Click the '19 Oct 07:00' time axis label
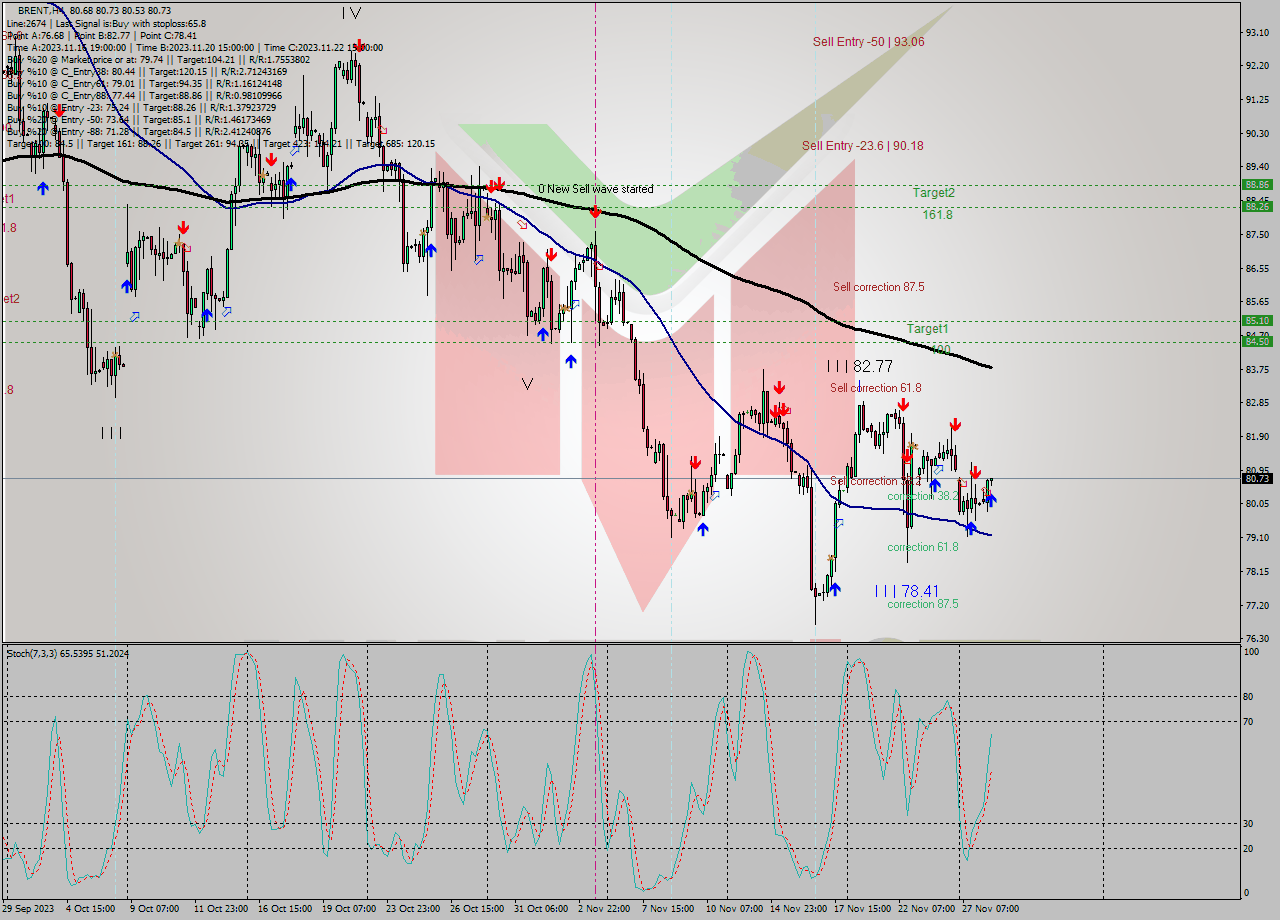Image resolution: width=1280 pixels, height=920 pixels. click(x=349, y=909)
